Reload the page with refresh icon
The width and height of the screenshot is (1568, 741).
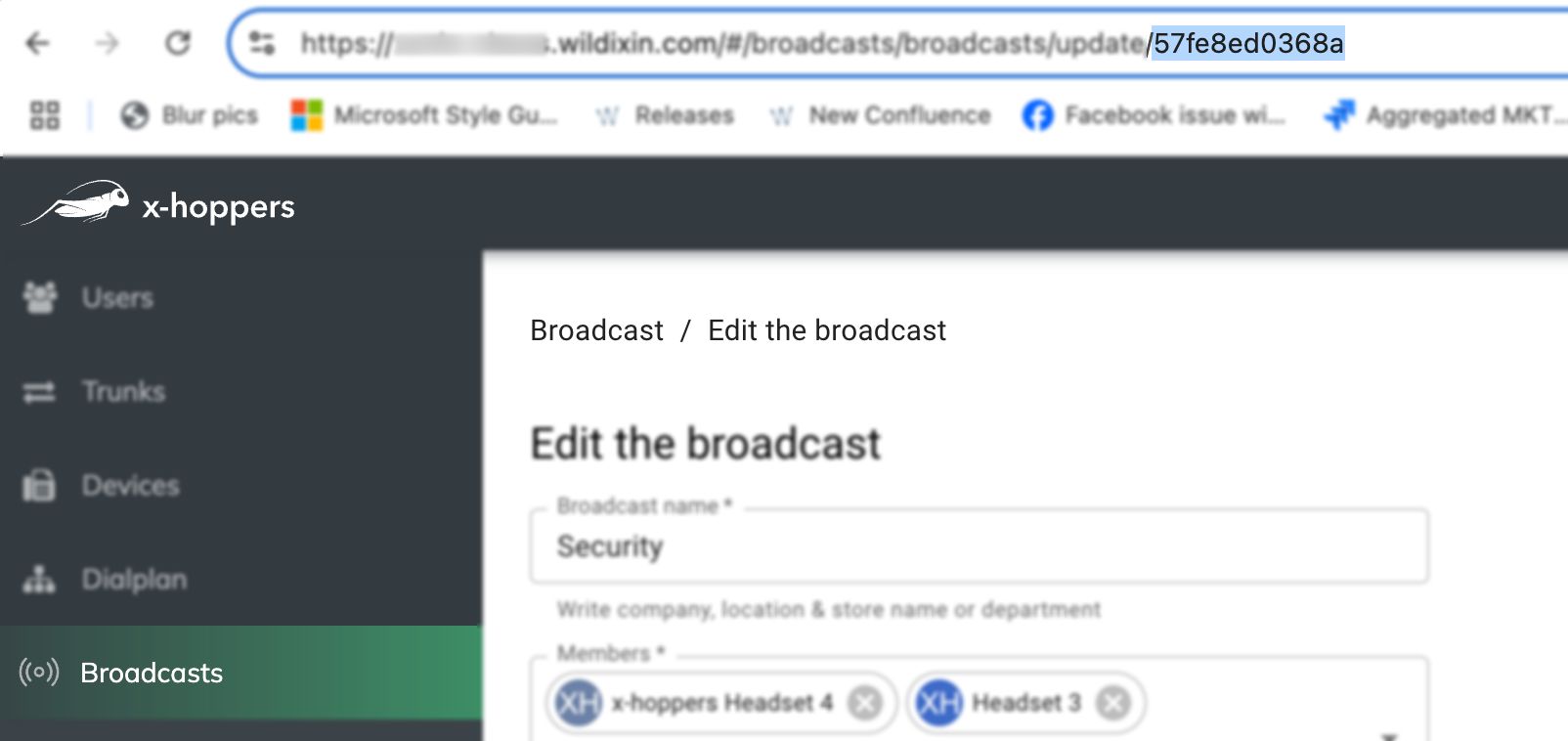point(178,43)
